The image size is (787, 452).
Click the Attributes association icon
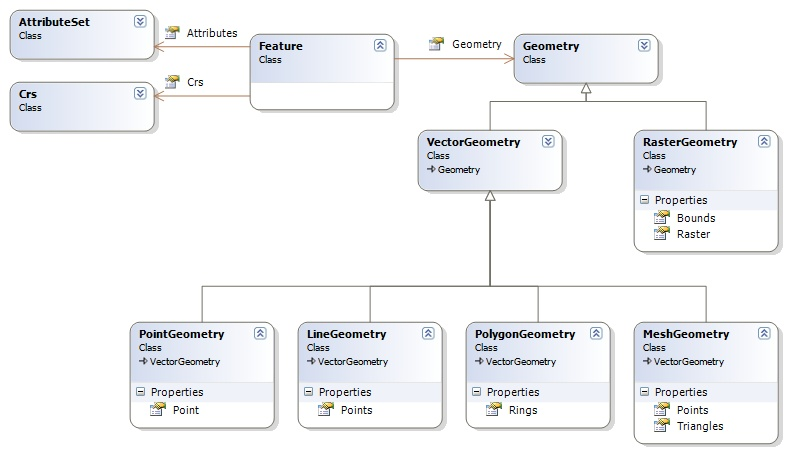(x=172, y=33)
